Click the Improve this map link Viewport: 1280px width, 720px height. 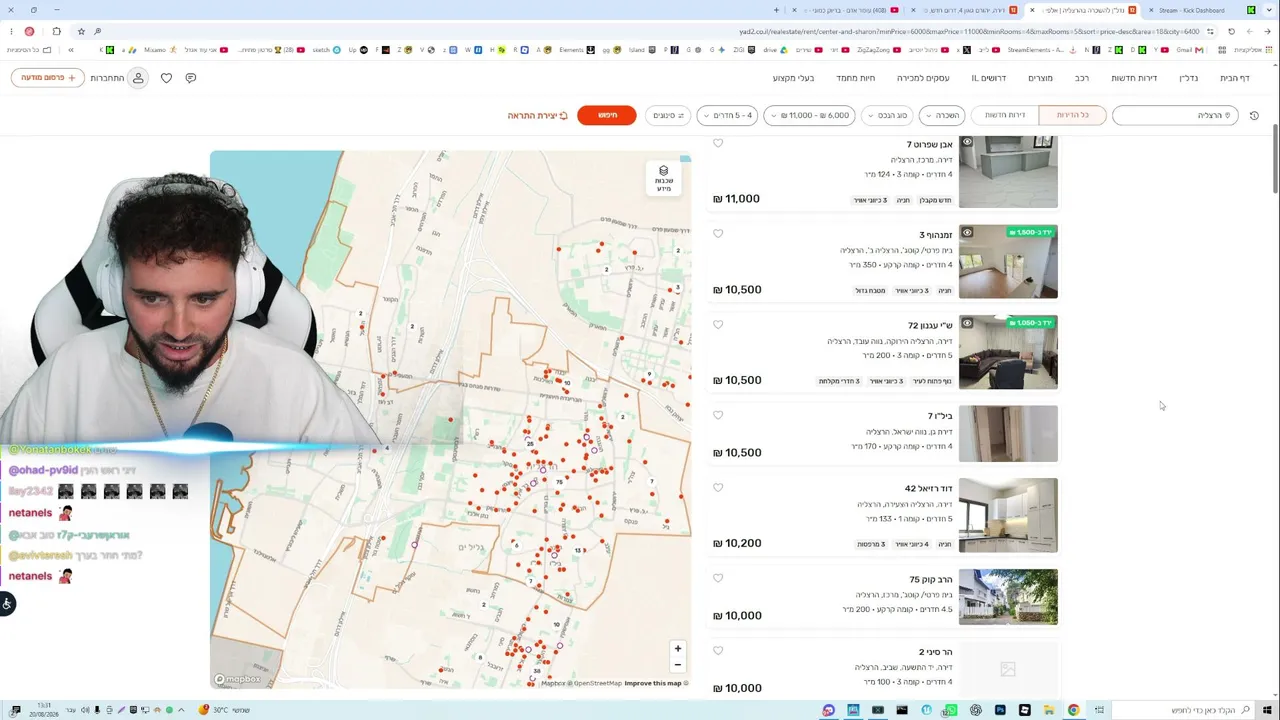[x=653, y=683]
